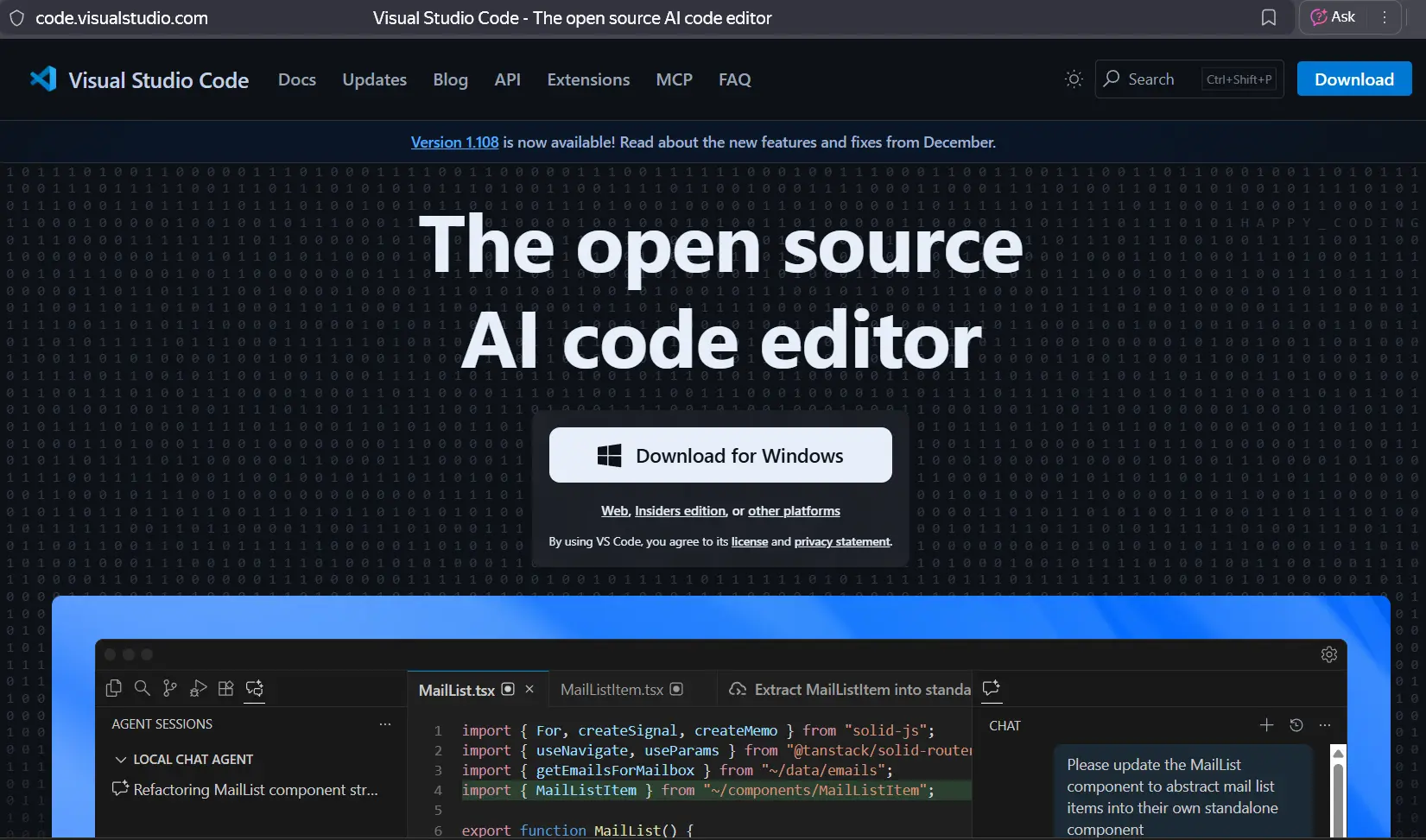Open the FAQ nav link
Viewport: 1426px width, 840px height.
point(734,79)
